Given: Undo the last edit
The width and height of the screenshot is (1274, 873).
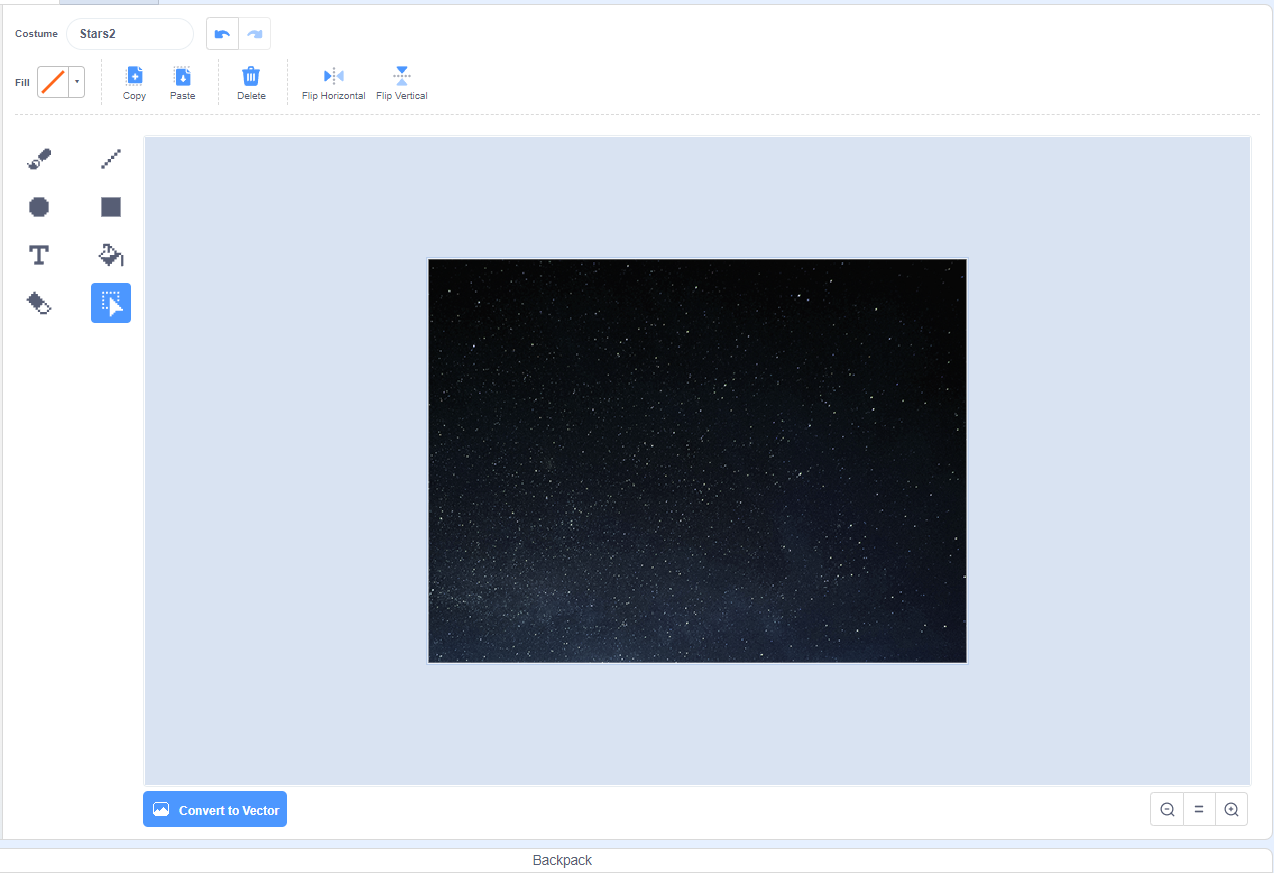Looking at the screenshot, I should [x=221, y=33].
